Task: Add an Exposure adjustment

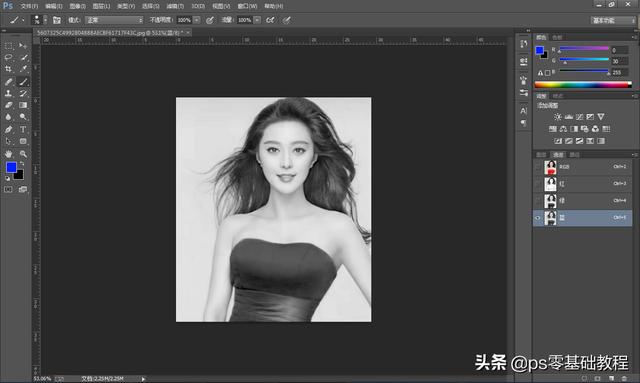Action: (590, 117)
